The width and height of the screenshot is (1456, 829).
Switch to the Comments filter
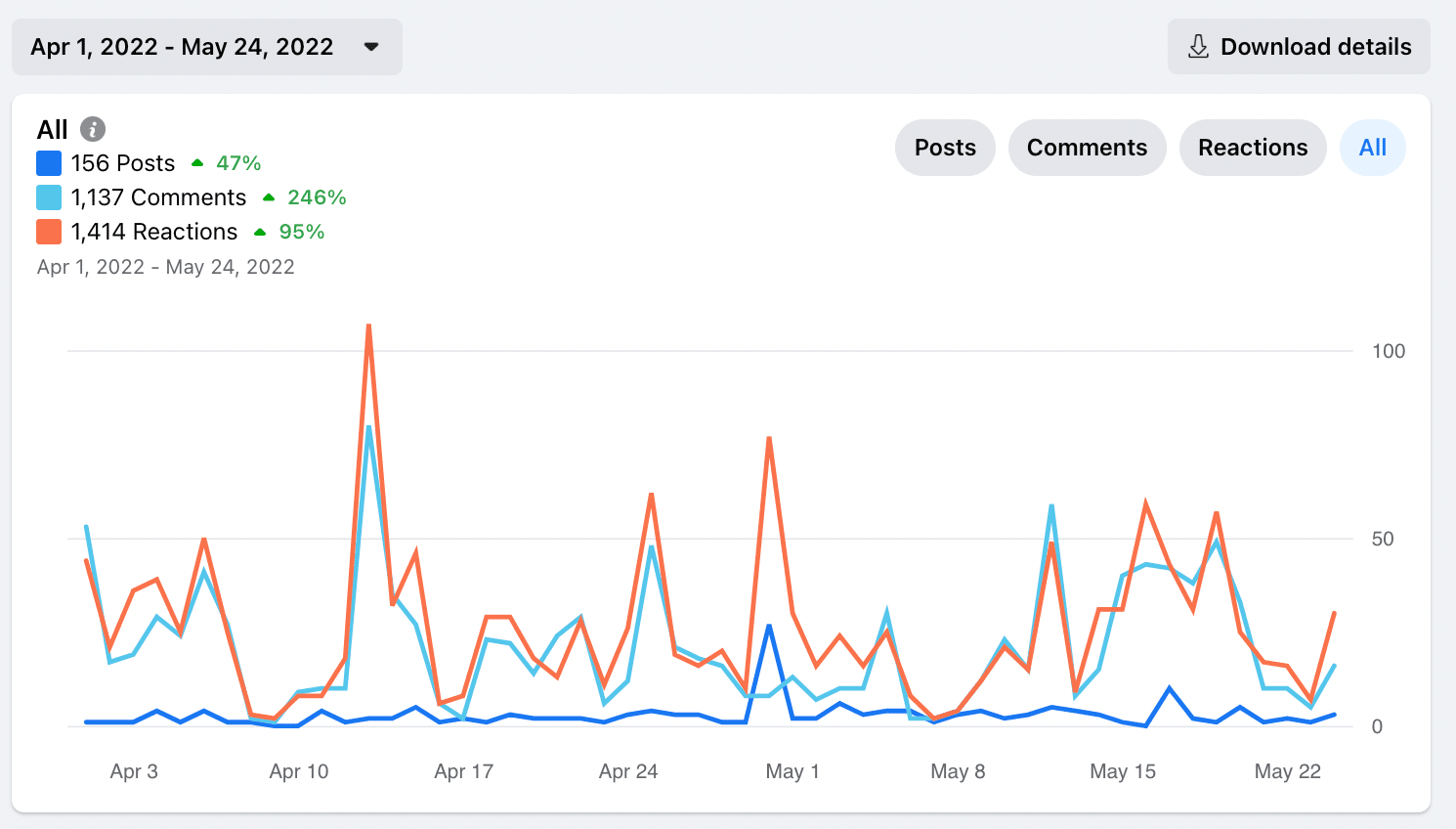tap(1087, 148)
